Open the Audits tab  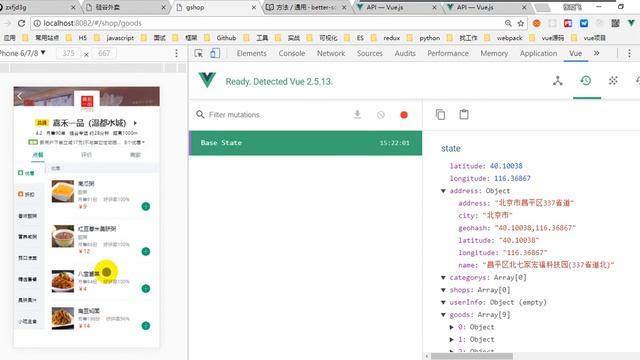pos(405,53)
